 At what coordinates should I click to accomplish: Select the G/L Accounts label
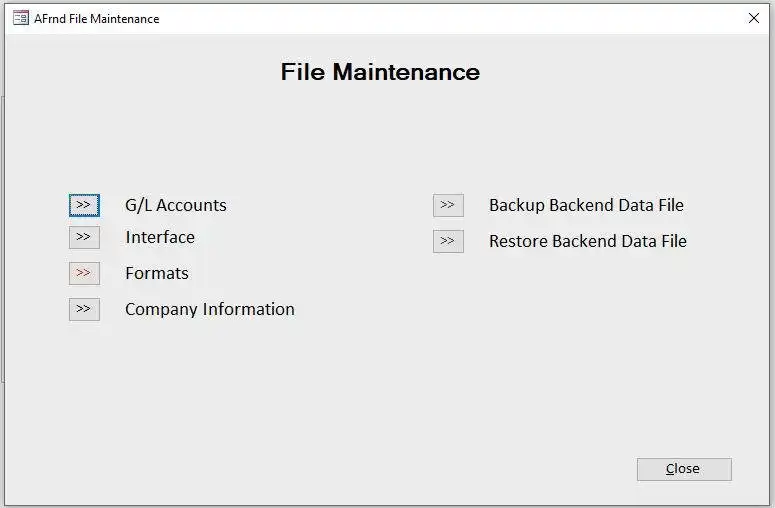(176, 205)
